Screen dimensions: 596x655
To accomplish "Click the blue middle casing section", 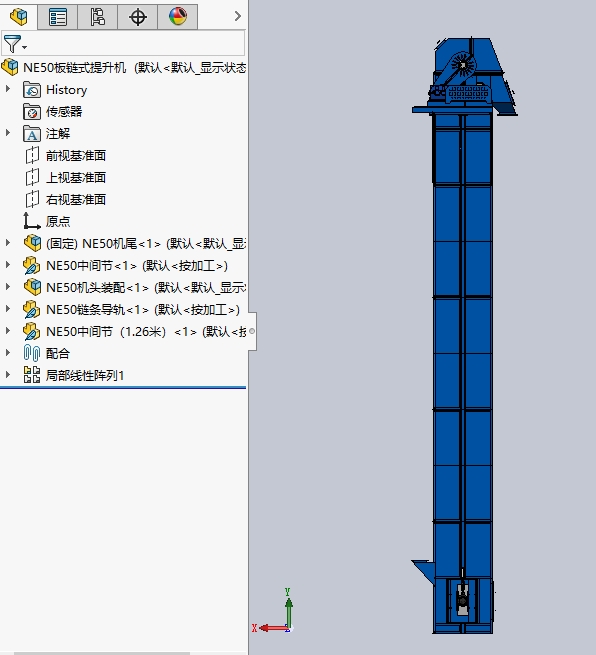I will [463, 353].
